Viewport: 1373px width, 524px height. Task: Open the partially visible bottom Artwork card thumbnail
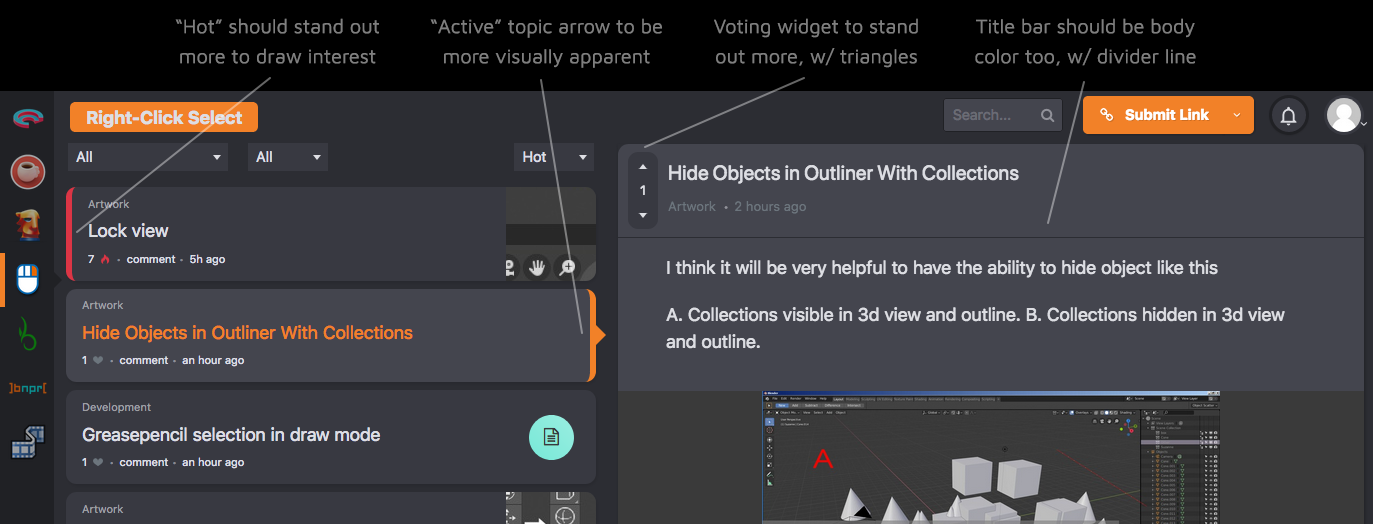click(551, 508)
